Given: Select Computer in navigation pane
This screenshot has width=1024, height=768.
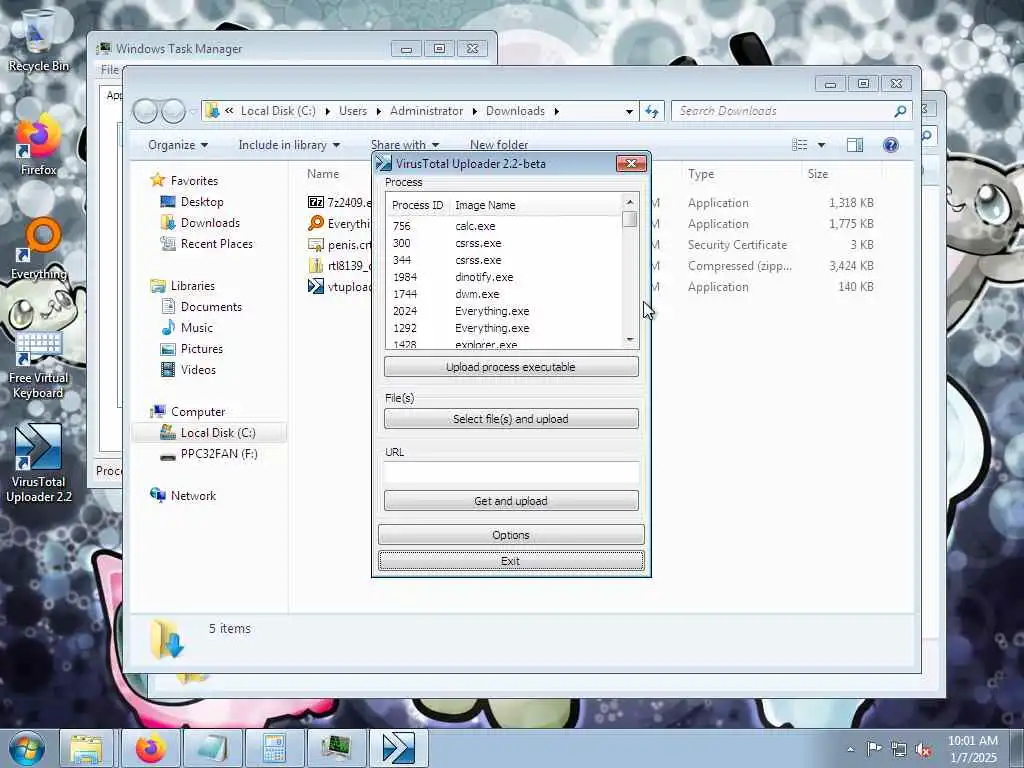Looking at the screenshot, I should click(x=197, y=412).
